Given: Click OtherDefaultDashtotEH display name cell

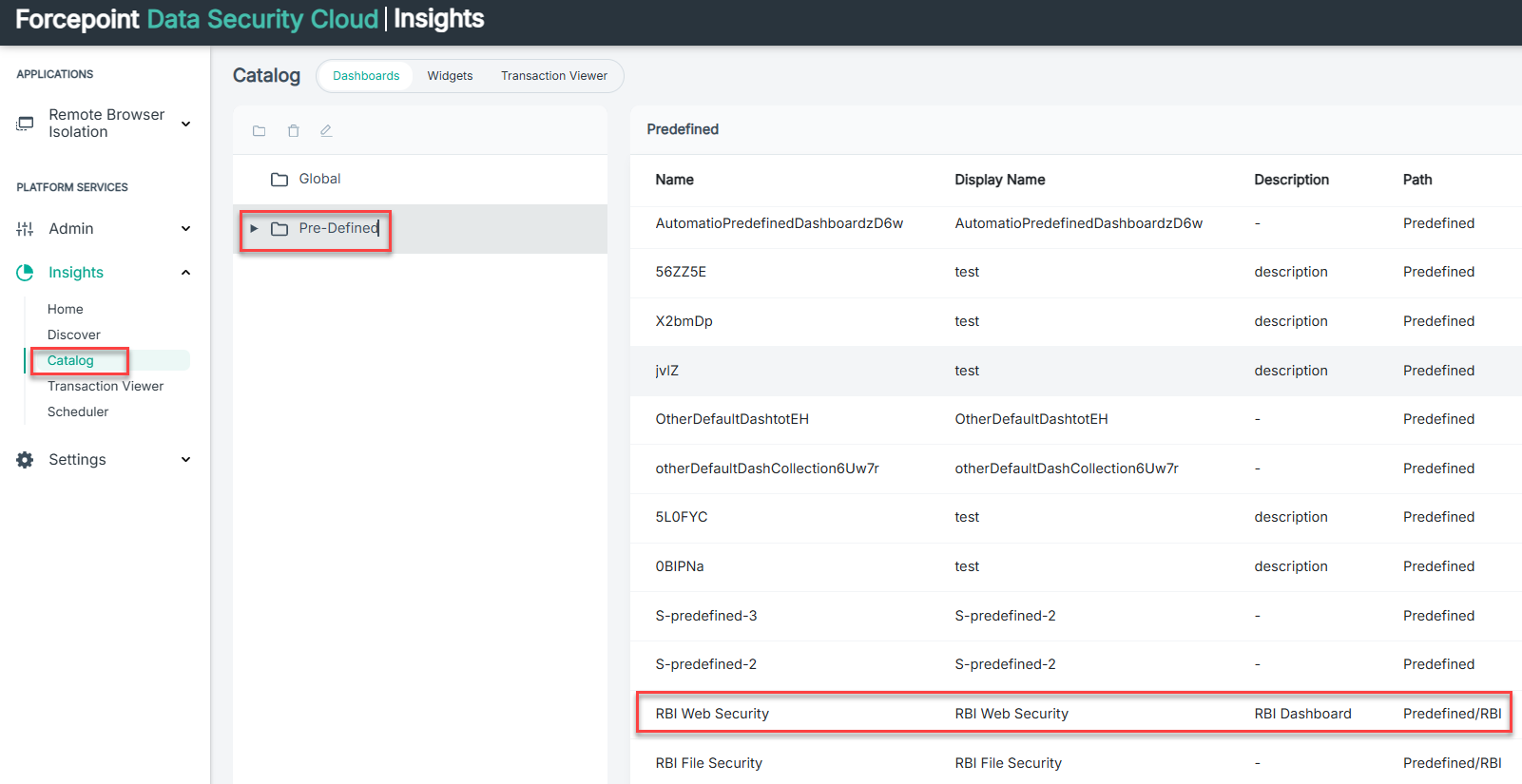Looking at the screenshot, I should click(1031, 419).
